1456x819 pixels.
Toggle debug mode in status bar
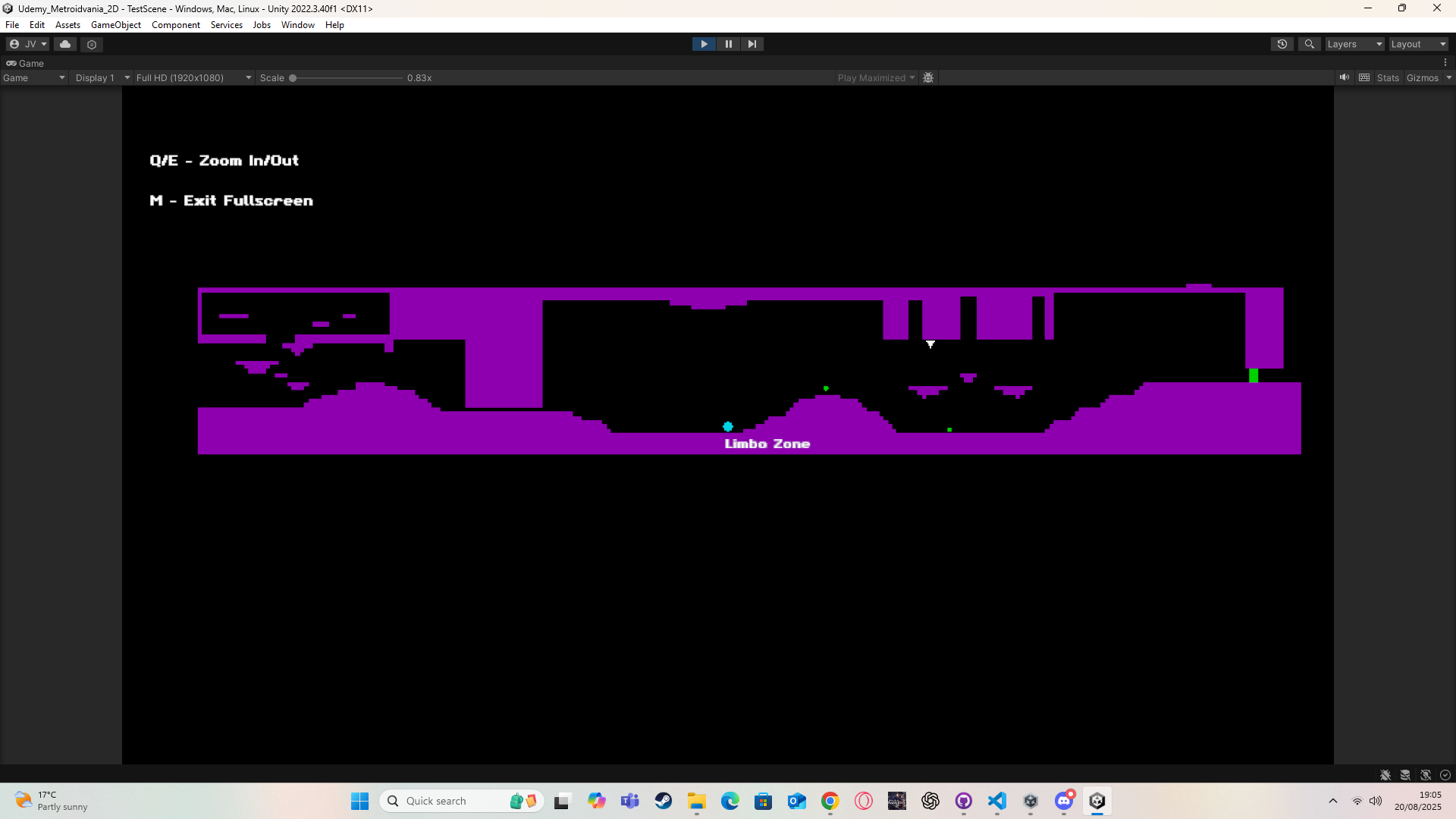click(x=1385, y=775)
